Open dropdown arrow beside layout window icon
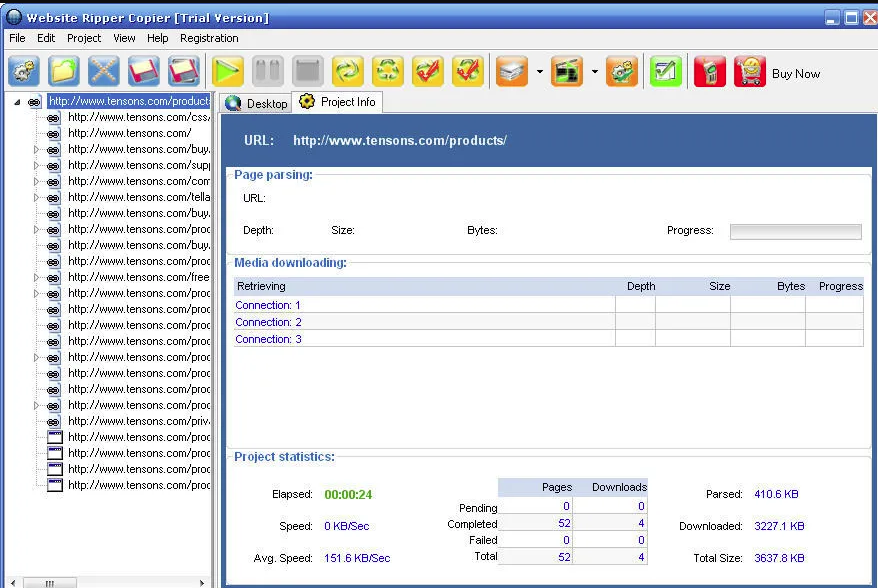 click(x=595, y=72)
